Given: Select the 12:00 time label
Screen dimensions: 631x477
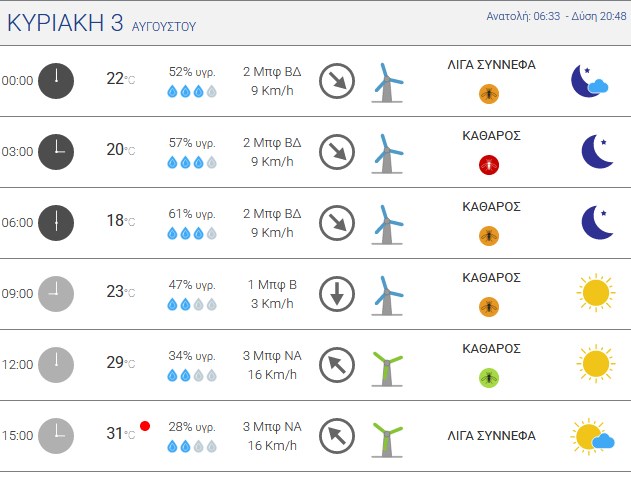Looking at the screenshot, I should coord(17,365).
